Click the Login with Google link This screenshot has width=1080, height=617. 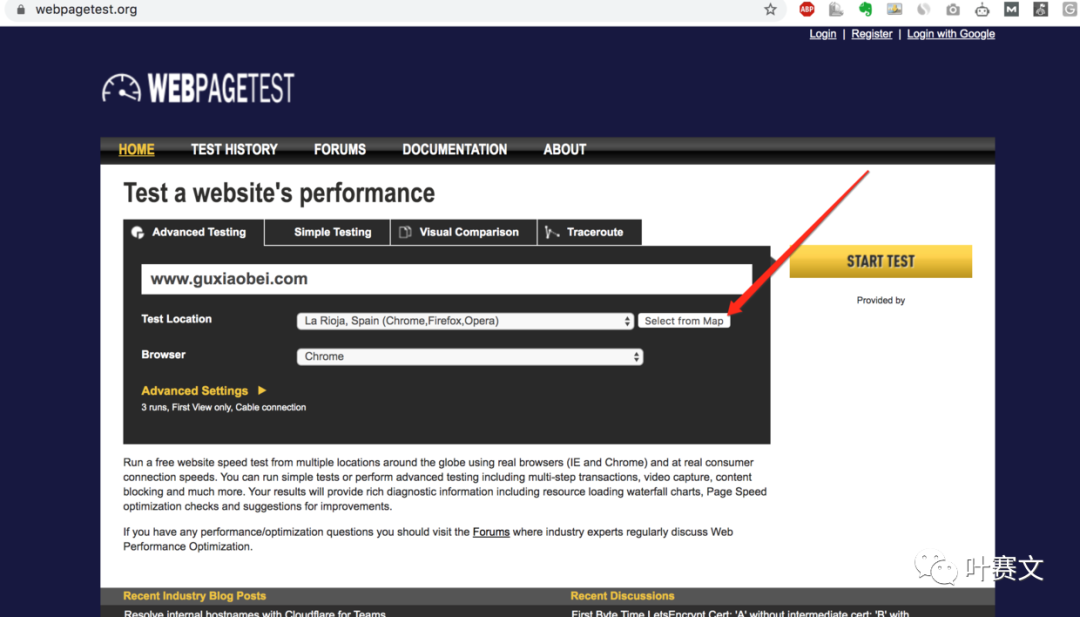[x=950, y=34]
